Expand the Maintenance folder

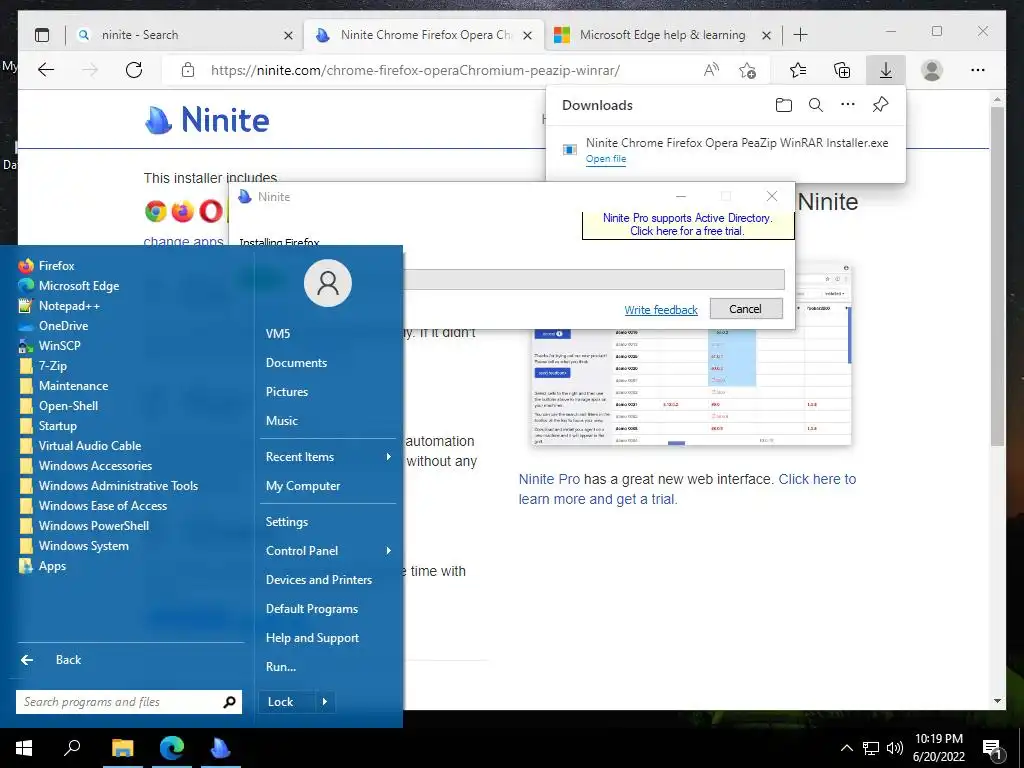coord(63,385)
